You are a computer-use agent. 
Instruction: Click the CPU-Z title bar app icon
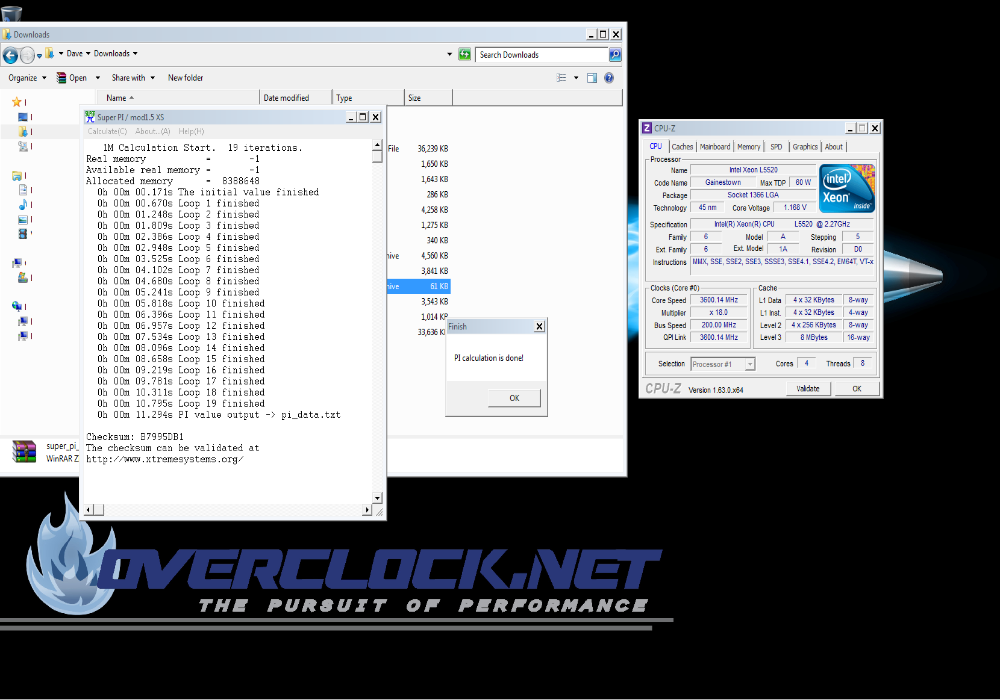point(647,128)
